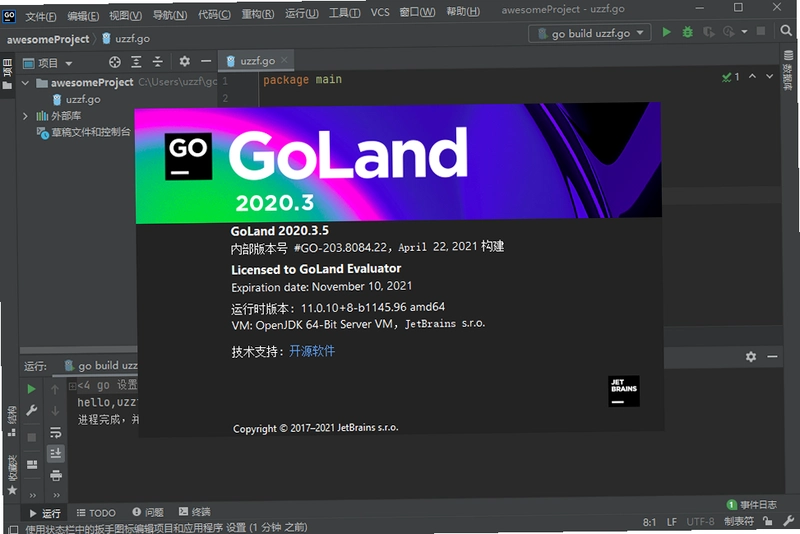
Task: Toggle soft-wrap in the Run console
Action: point(56,433)
